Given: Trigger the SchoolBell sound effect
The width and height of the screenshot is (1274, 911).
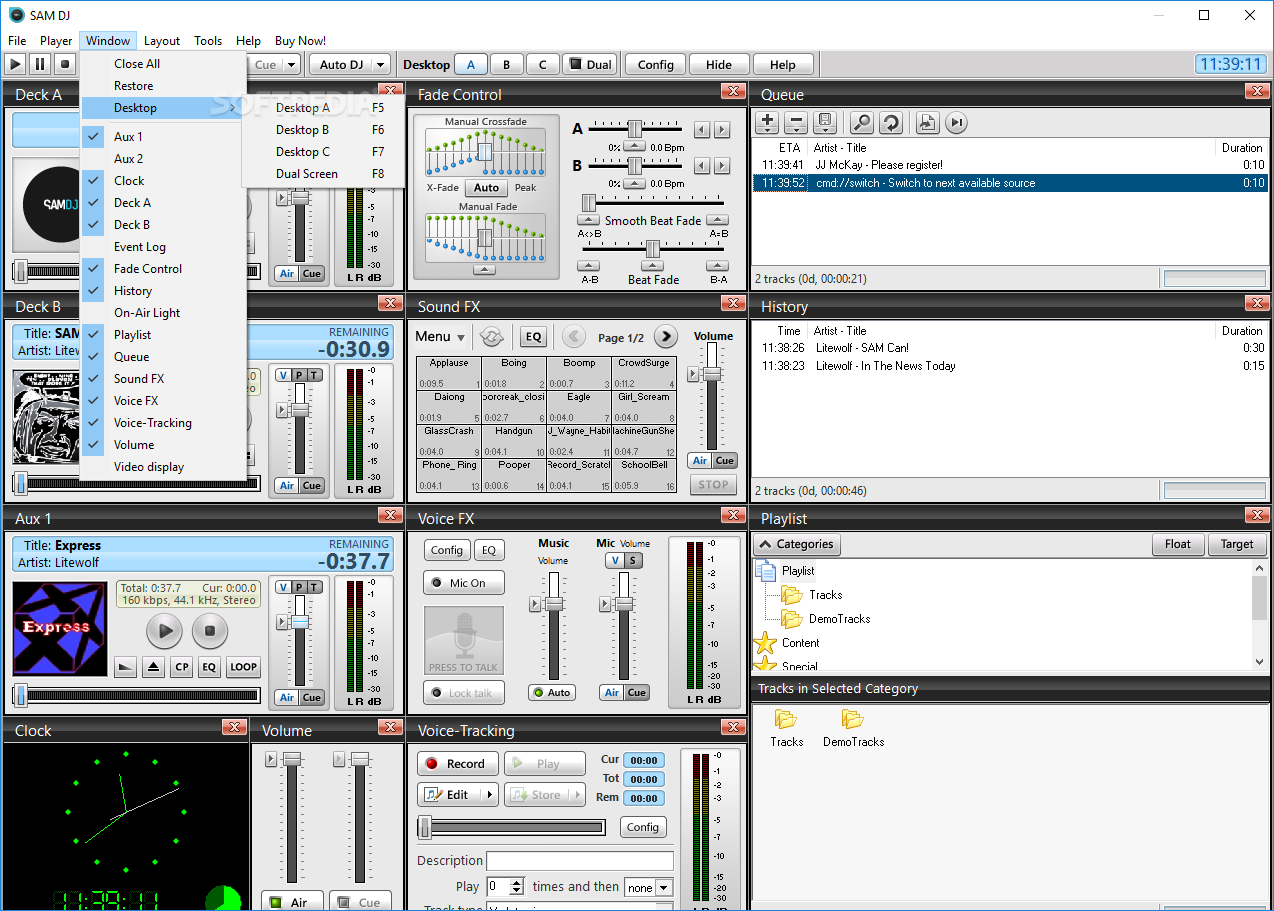Looking at the screenshot, I should pyautogui.click(x=644, y=475).
